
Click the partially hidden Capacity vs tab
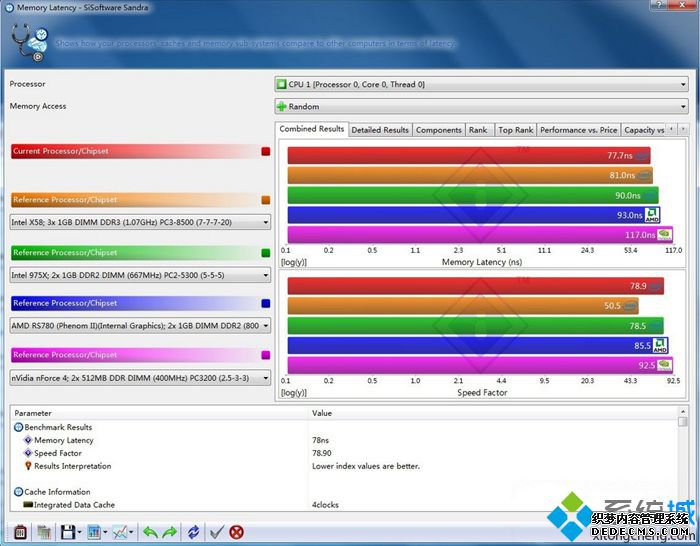(x=644, y=130)
